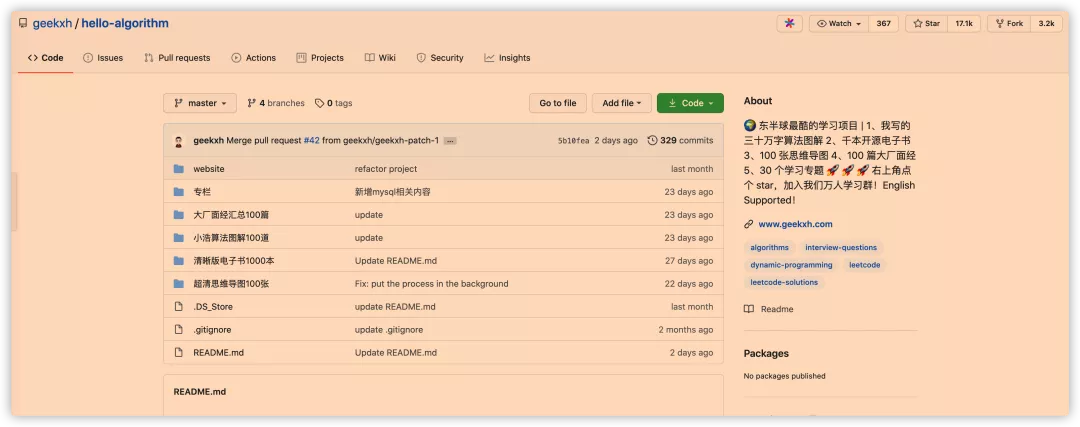
Task: Click folder icon for 超清思维导图100张
Action: click(x=179, y=284)
